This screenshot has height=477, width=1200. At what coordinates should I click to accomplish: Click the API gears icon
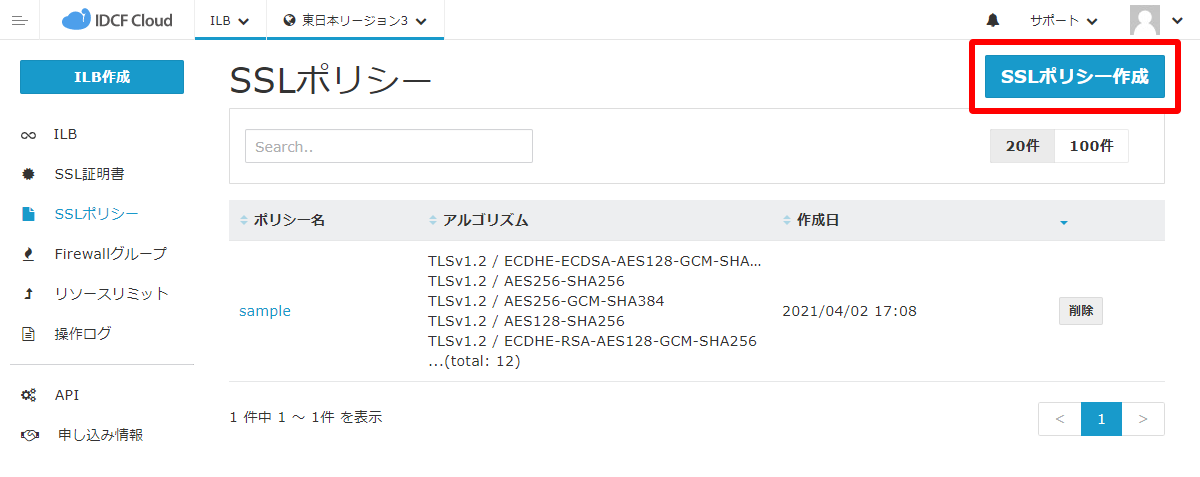[29, 395]
